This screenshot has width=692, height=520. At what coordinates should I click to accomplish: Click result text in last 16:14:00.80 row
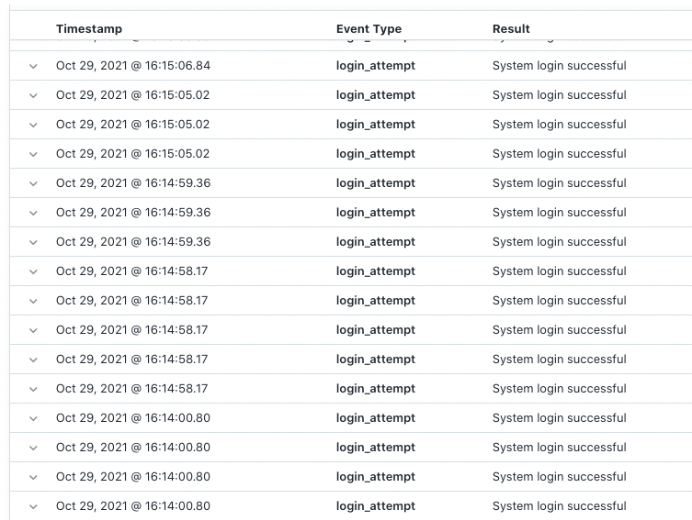(x=559, y=506)
